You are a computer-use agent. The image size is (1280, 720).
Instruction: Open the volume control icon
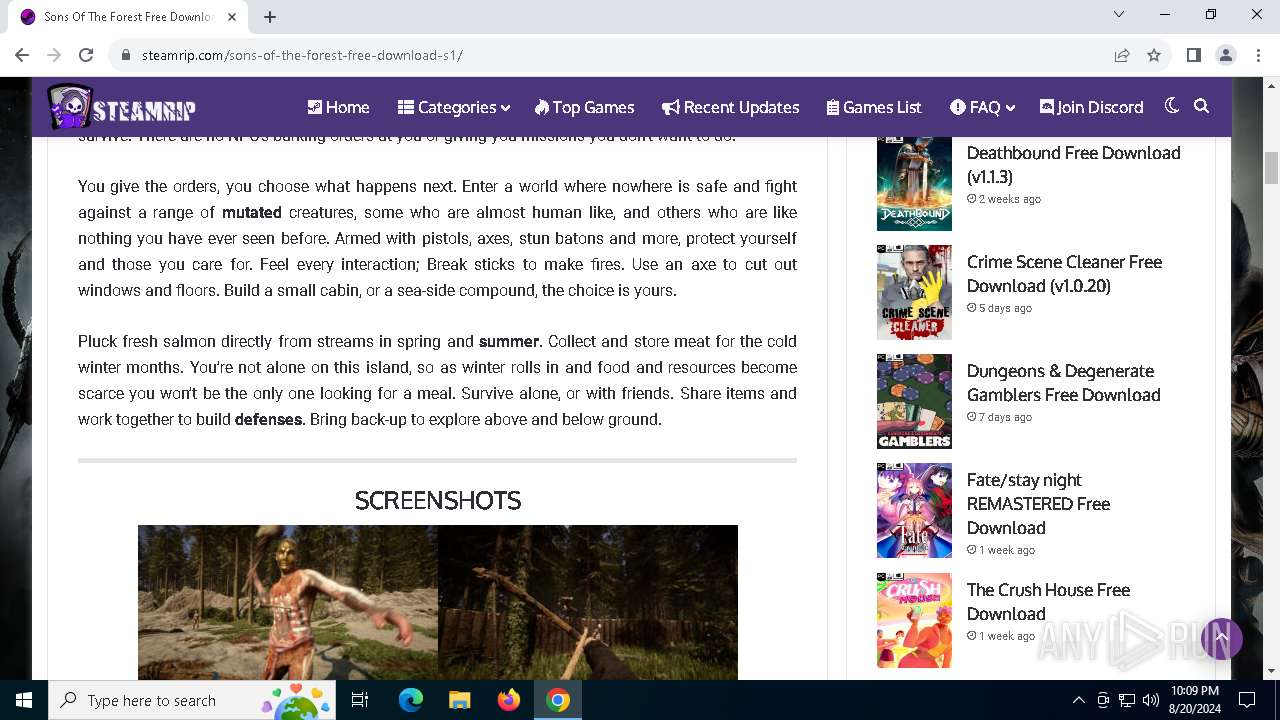(1150, 700)
